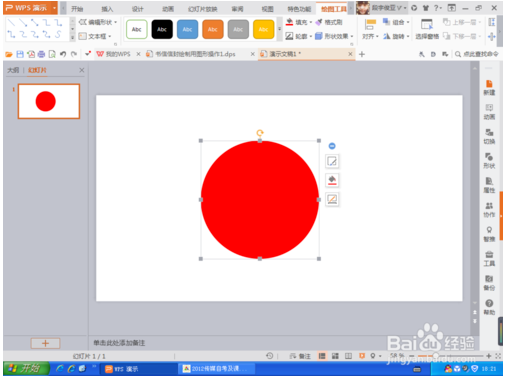The height and width of the screenshot is (378, 506).
Task: Open the new document icon in right sidebar
Action: pyautogui.click(x=489, y=87)
